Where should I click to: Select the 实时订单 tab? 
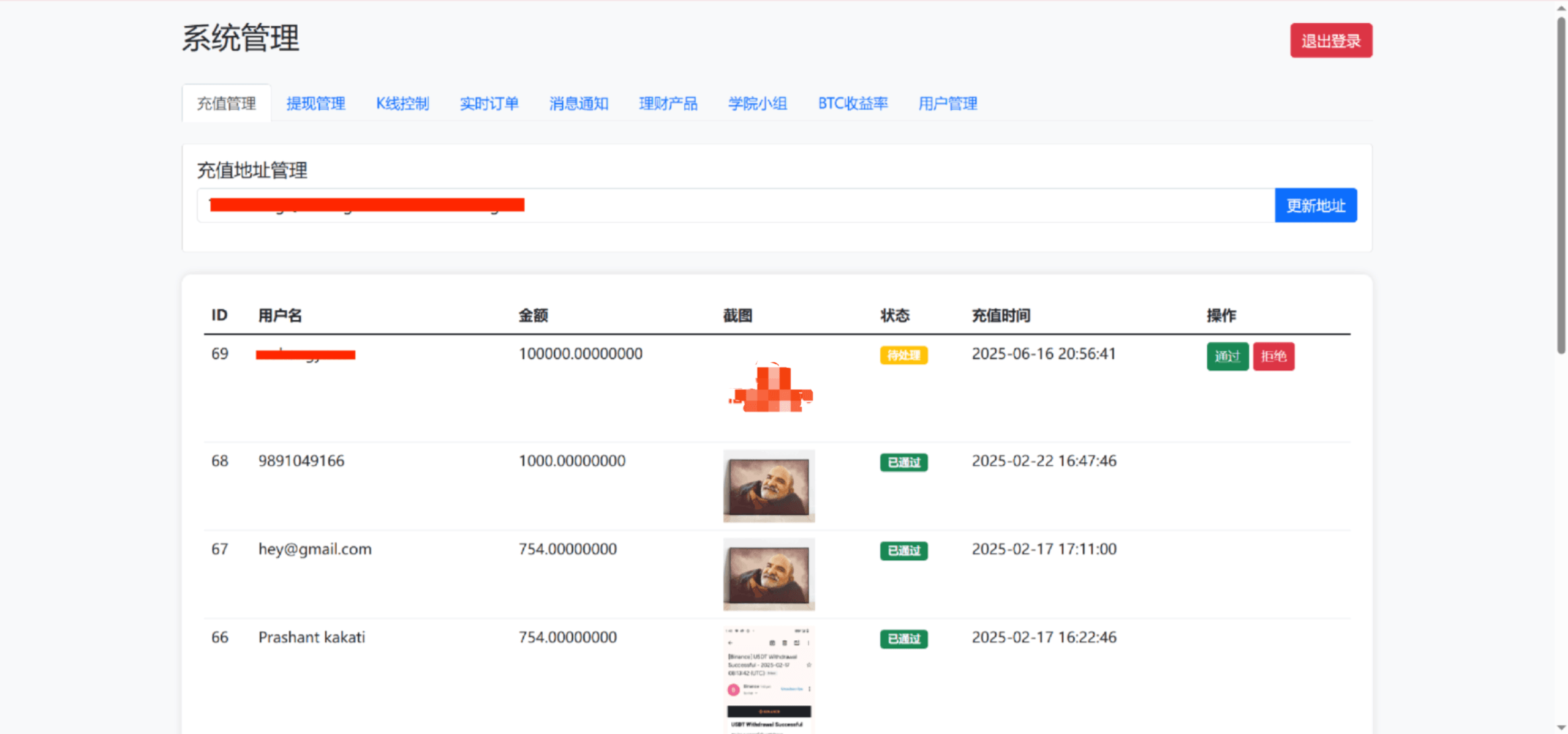coord(489,103)
